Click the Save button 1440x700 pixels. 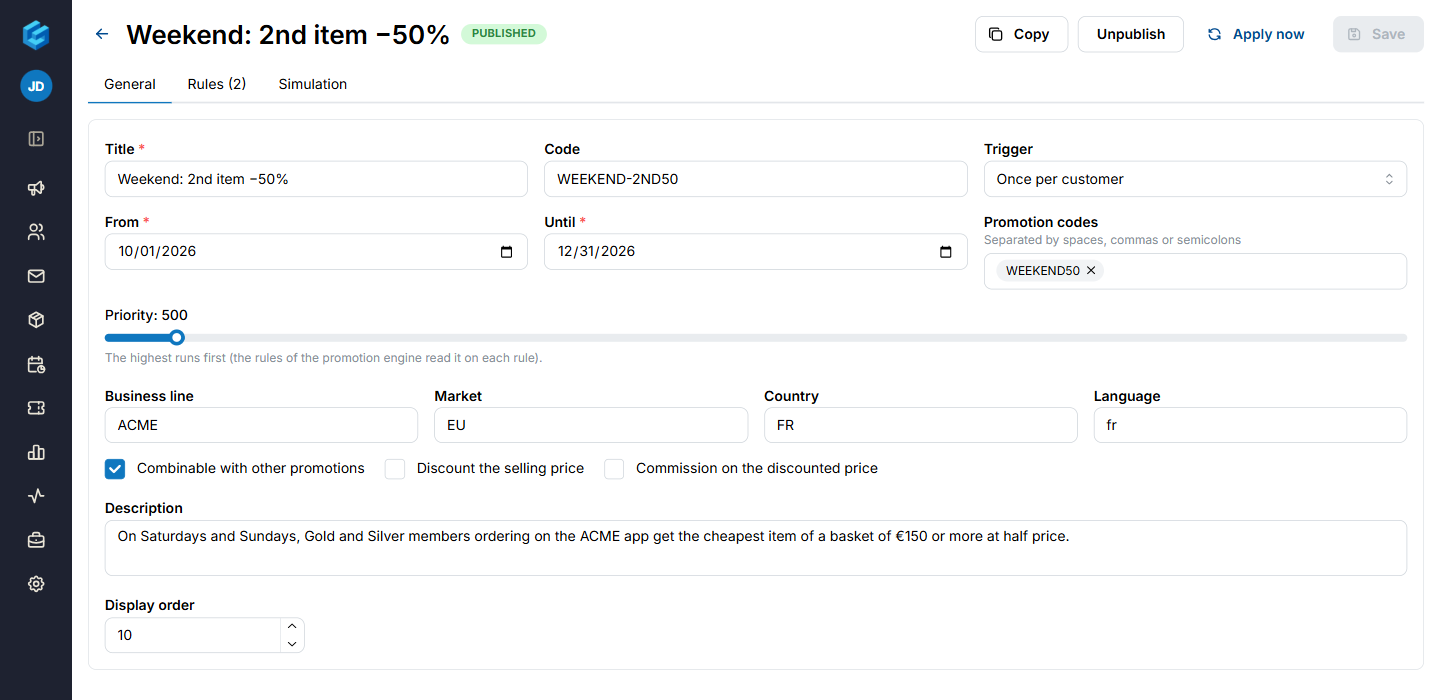[1378, 34]
